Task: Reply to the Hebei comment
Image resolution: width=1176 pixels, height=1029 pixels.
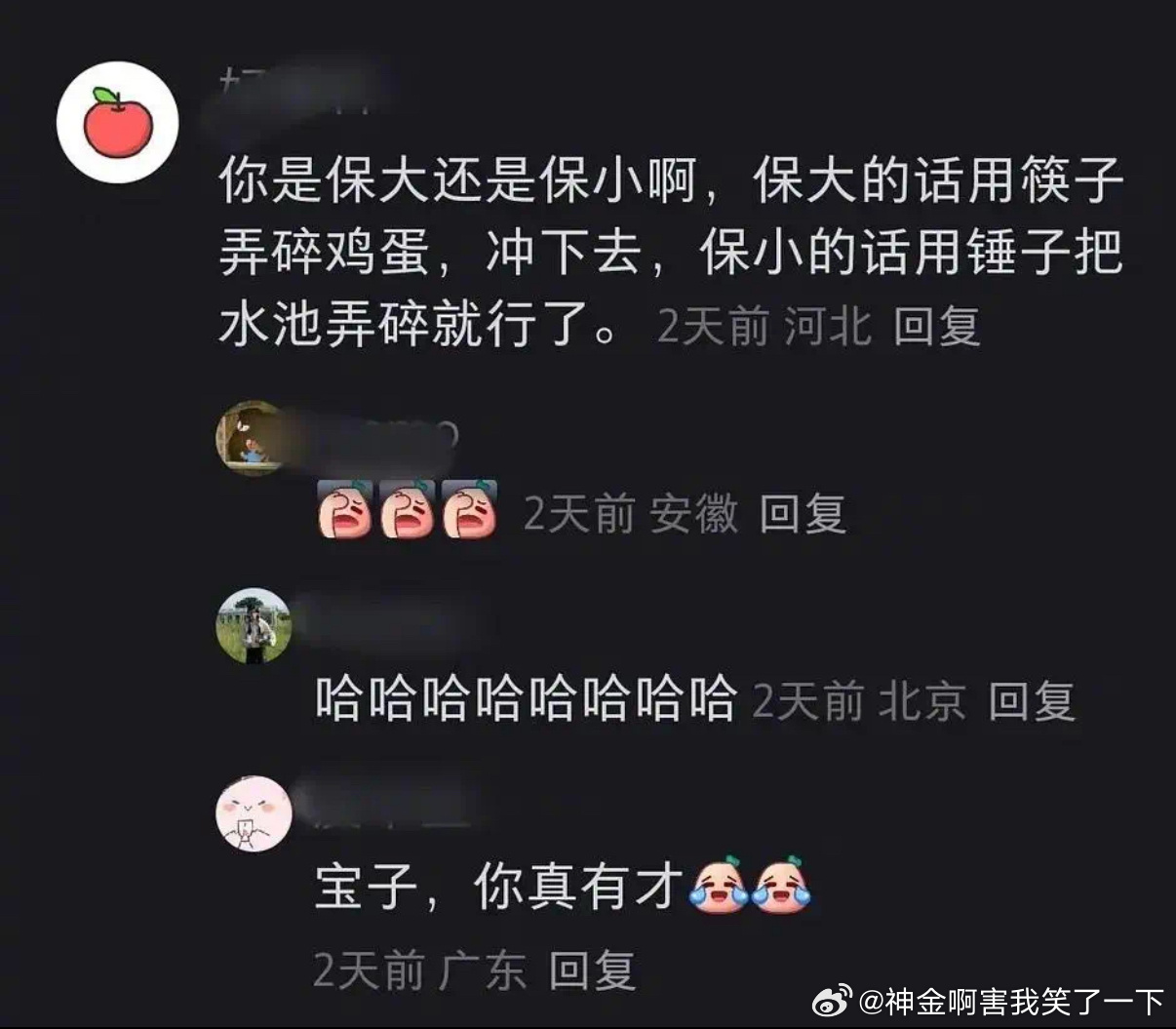Action: tap(936, 326)
